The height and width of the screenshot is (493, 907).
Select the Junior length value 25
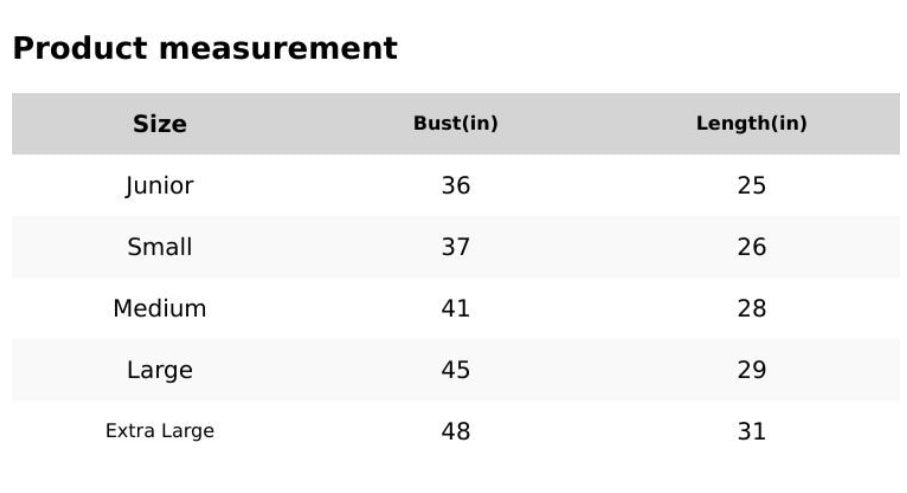(751, 186)
